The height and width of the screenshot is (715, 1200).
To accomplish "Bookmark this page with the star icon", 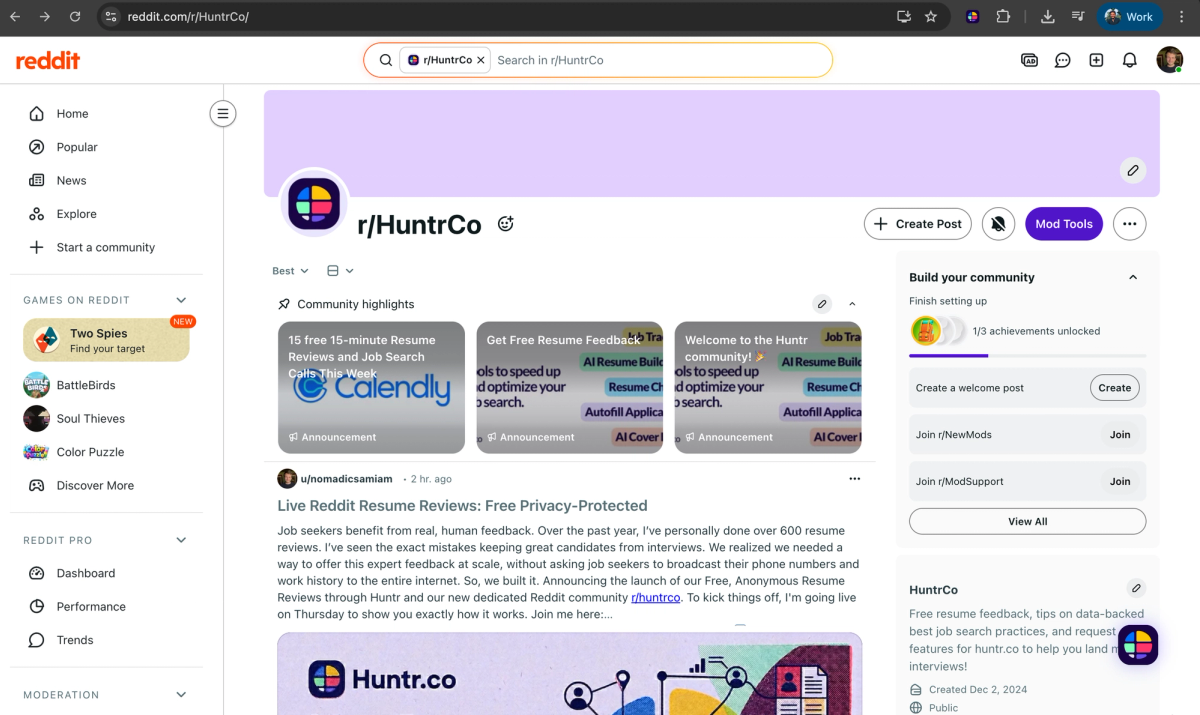I will coord(931,17).
